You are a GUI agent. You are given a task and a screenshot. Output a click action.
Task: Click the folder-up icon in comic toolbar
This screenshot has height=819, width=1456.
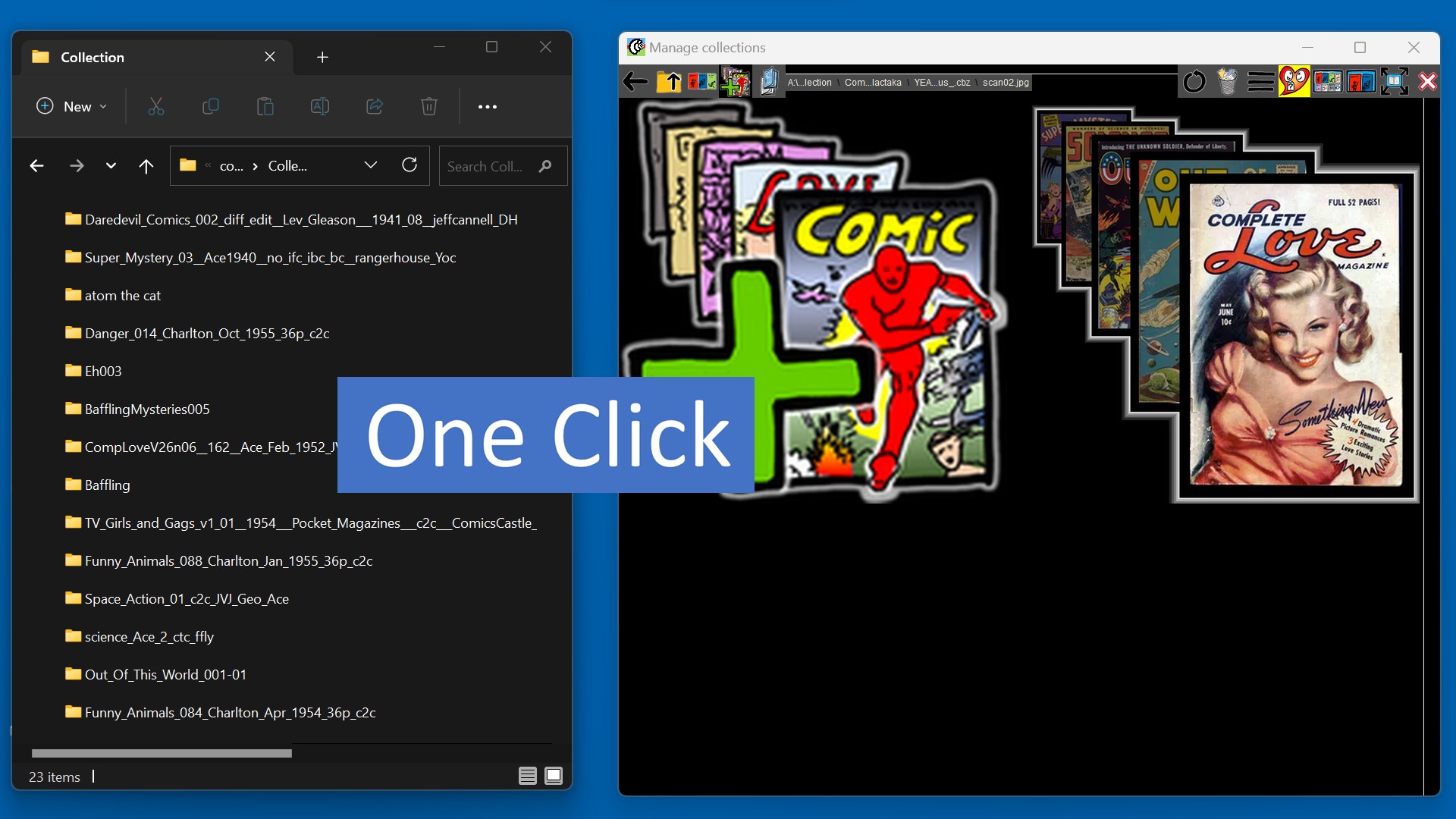669,81
